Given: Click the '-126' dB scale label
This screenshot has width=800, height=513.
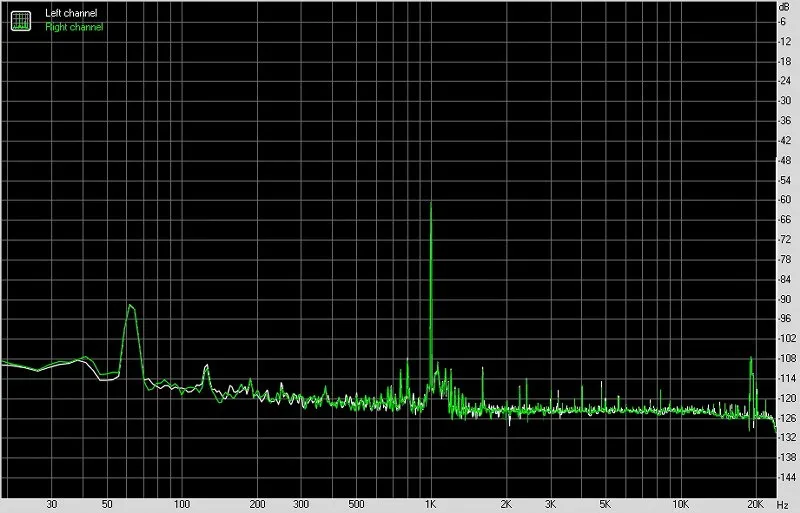Looking at the screenshot, I should [786, 418].
